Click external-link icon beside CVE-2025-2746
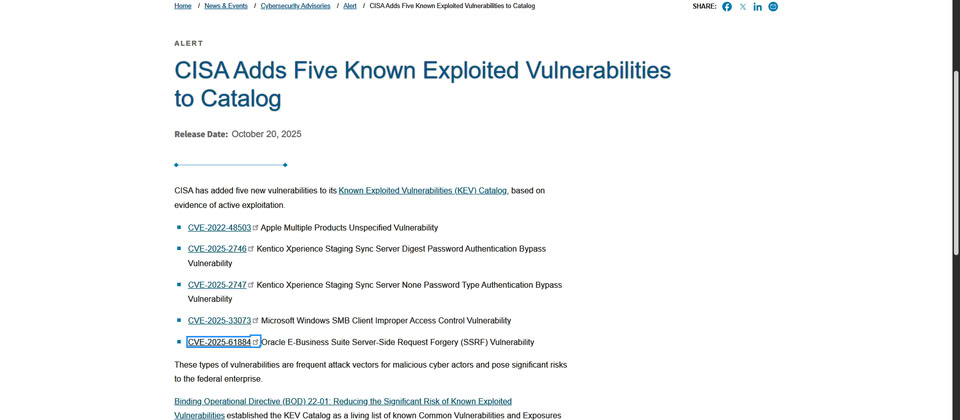The height and width of the screenshot is (420, 960). pyautogui.click(x=251, y=249)
